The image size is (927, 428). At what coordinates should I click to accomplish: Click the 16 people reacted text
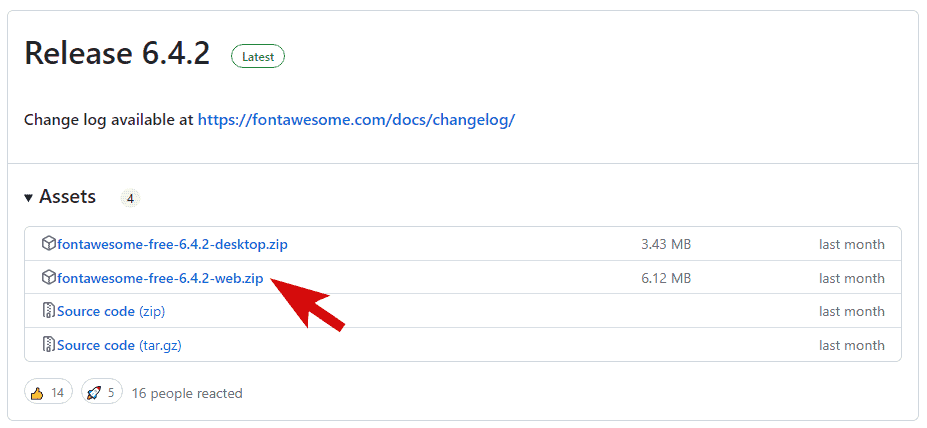pos(187,393)
